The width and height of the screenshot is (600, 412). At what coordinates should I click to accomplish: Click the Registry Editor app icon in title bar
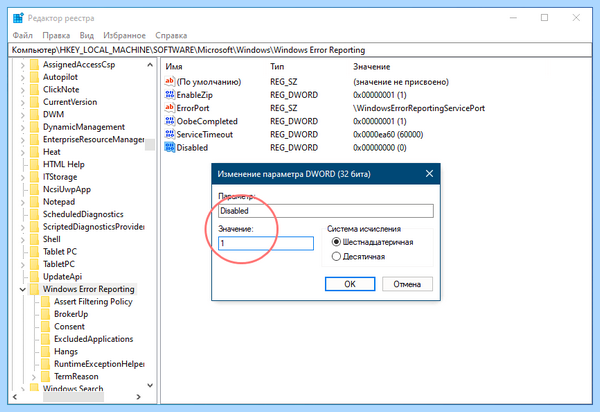[x=18, y=18]
